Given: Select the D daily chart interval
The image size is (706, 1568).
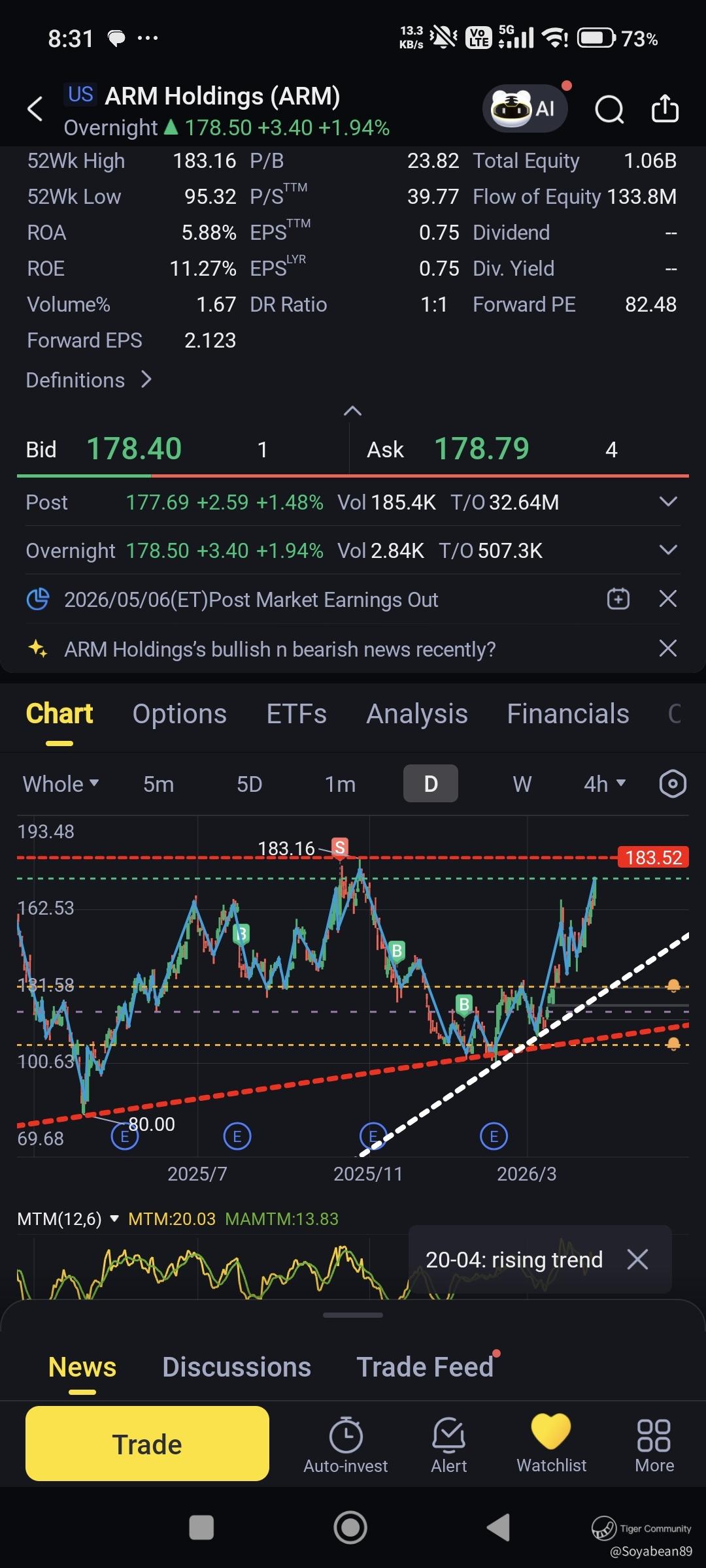Looking at the screenshot, I should coord(431,783).
